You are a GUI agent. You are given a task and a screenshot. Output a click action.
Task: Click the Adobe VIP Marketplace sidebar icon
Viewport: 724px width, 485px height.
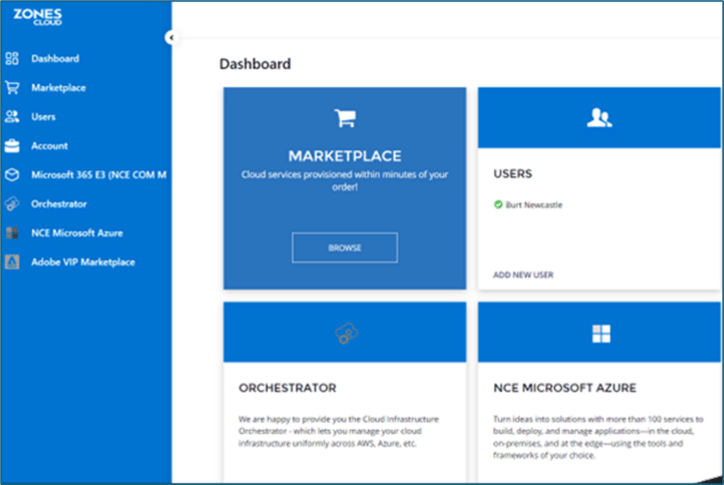12,262
